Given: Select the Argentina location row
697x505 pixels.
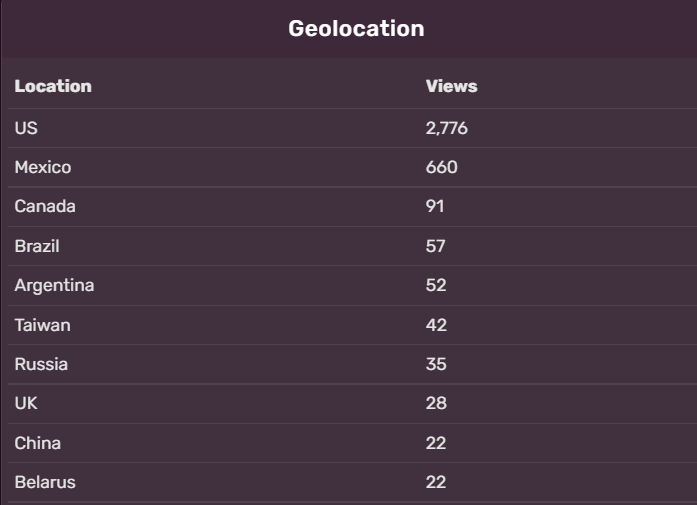Looking at the screenshot, I should point(54,285).
